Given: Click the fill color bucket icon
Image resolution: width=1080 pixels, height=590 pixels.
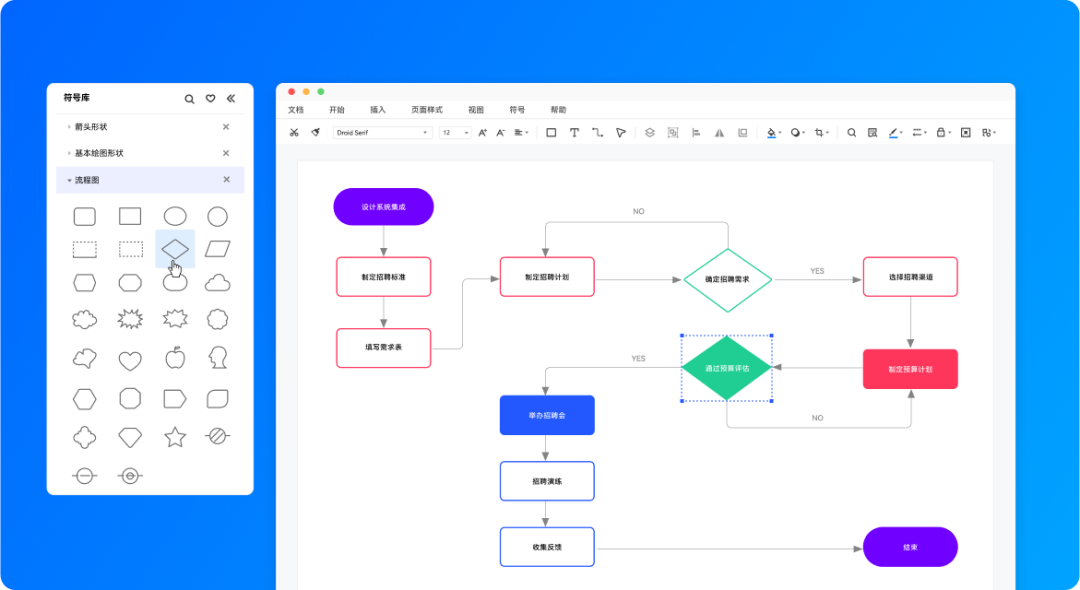Looking at the screenshot, I should (771, 132).
